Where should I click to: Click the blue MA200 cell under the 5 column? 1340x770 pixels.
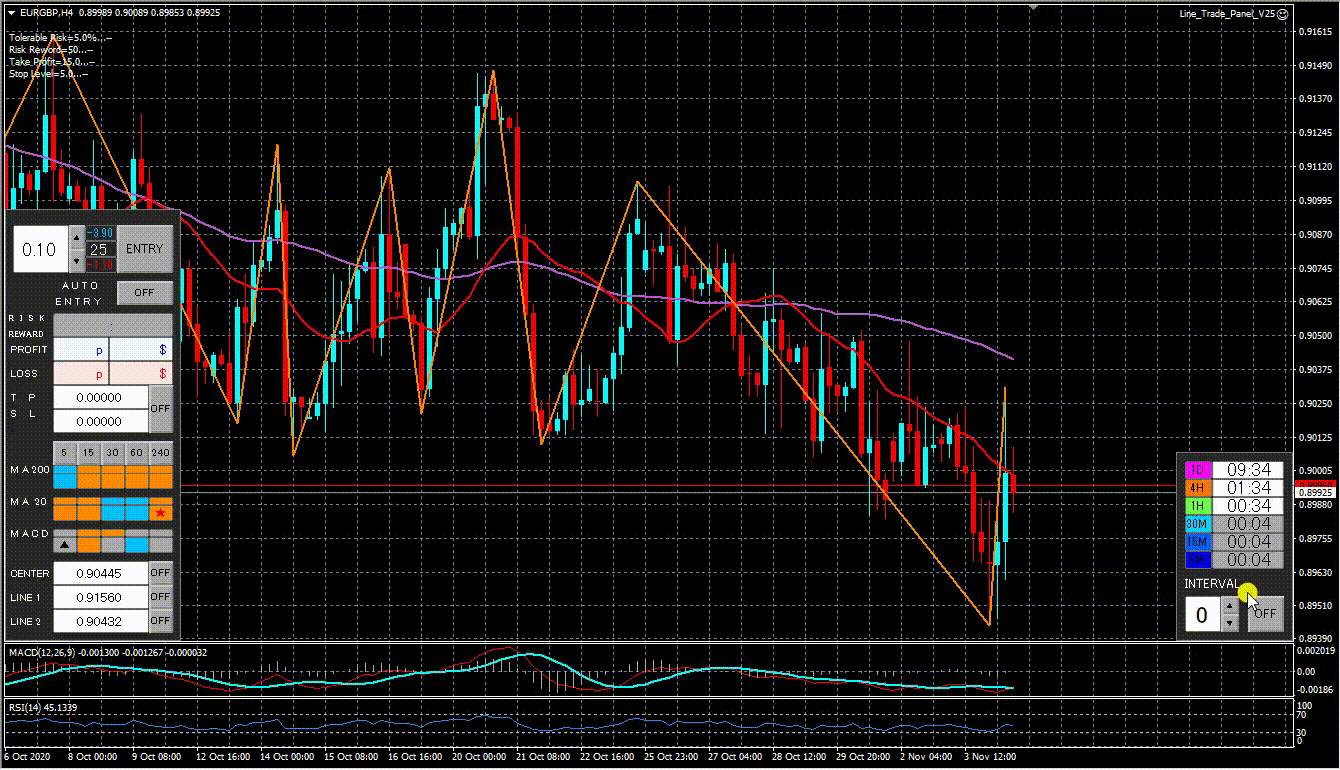[65, 476]
